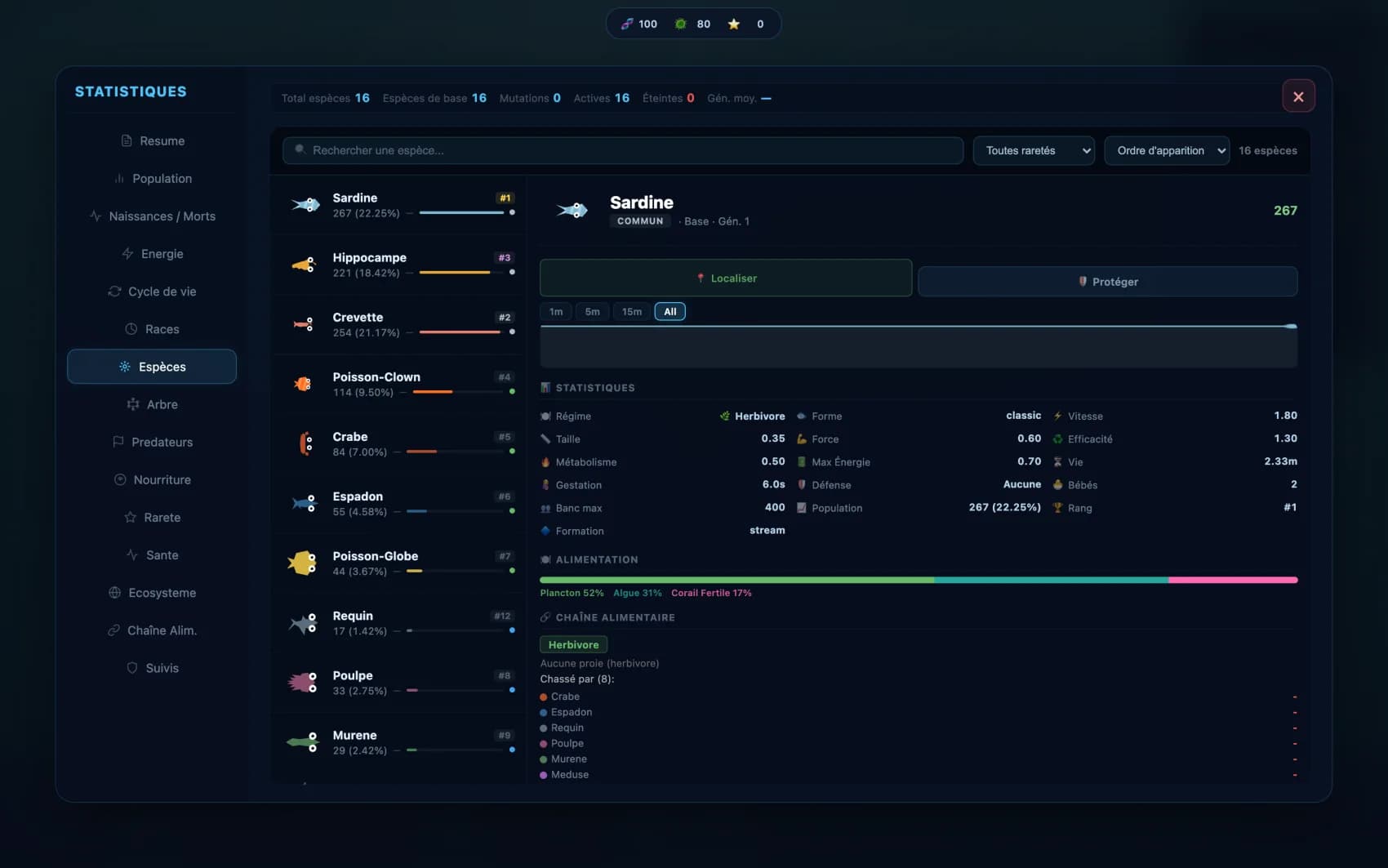Click the Protéger button

(x=1108, y=281)
